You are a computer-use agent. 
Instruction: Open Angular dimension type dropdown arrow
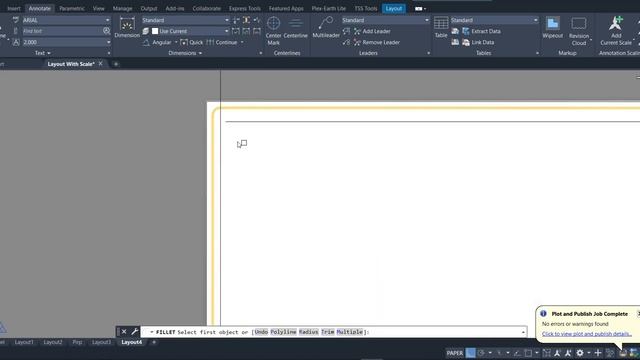(176, 42)
